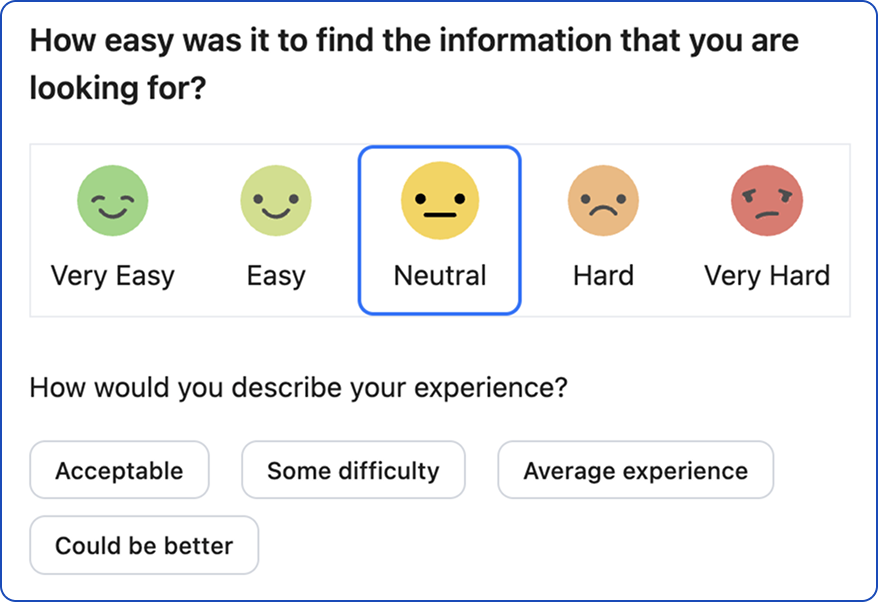Click the "Easy" text label
The width and height of the screenshot is (878, 602).
tap(276, 275)
